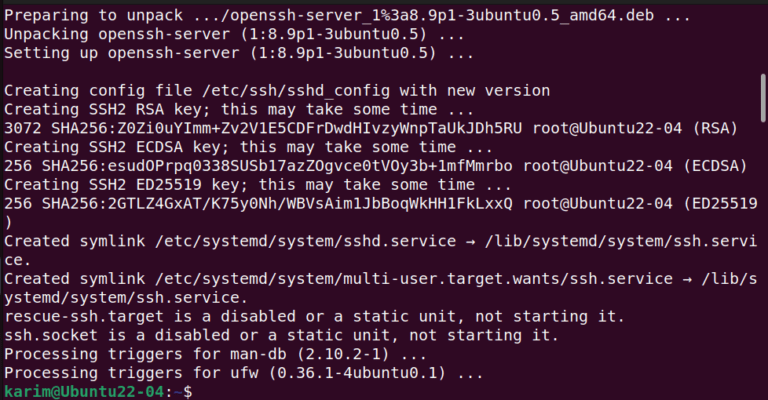This screenshot has height=400, width=768.
Task: Click the karim@Ubuntu22-04 shell prompt
Action: (98, 392)
